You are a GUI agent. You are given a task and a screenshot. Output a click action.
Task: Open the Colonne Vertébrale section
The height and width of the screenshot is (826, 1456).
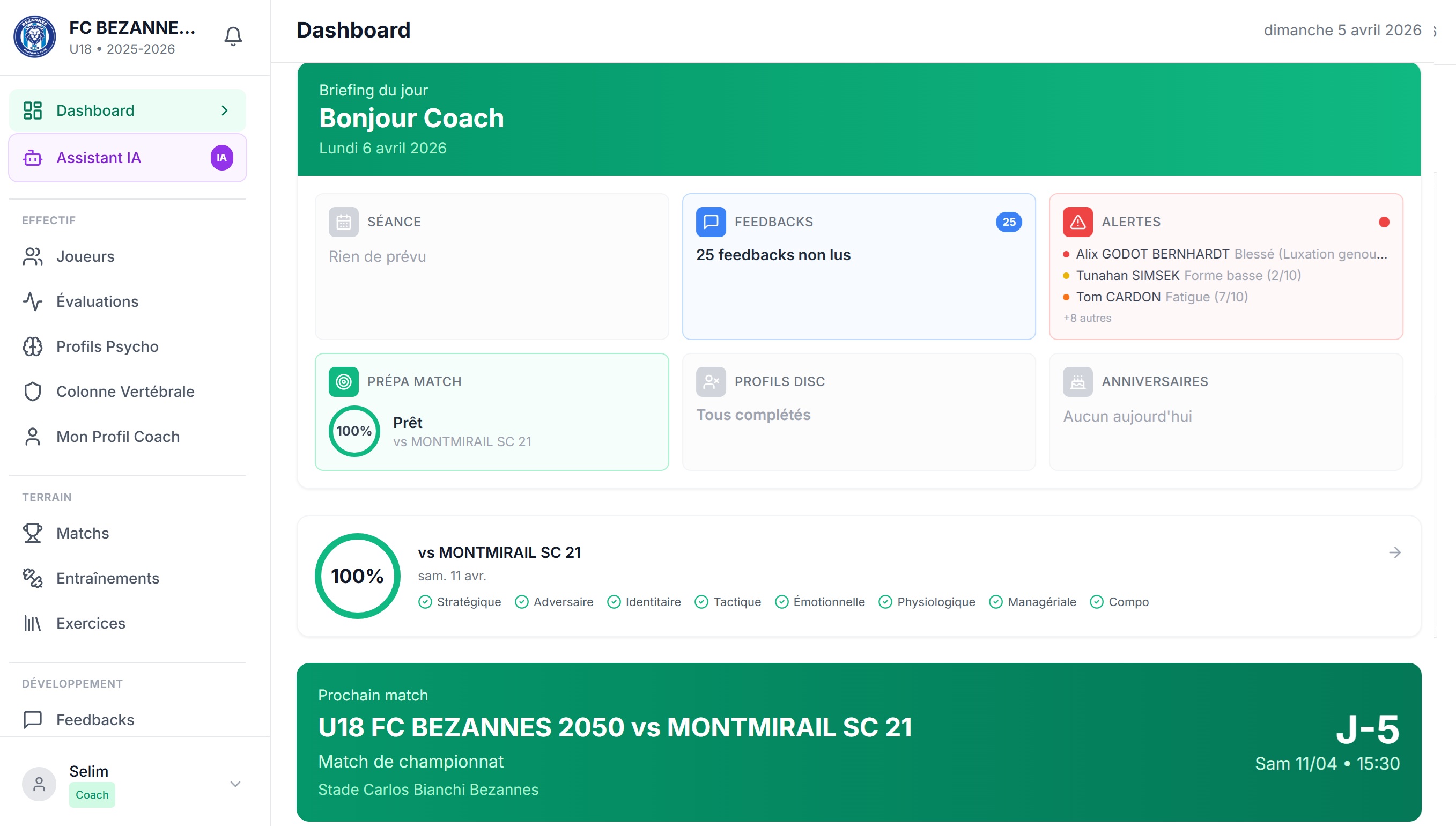click(x=126, y=392)
